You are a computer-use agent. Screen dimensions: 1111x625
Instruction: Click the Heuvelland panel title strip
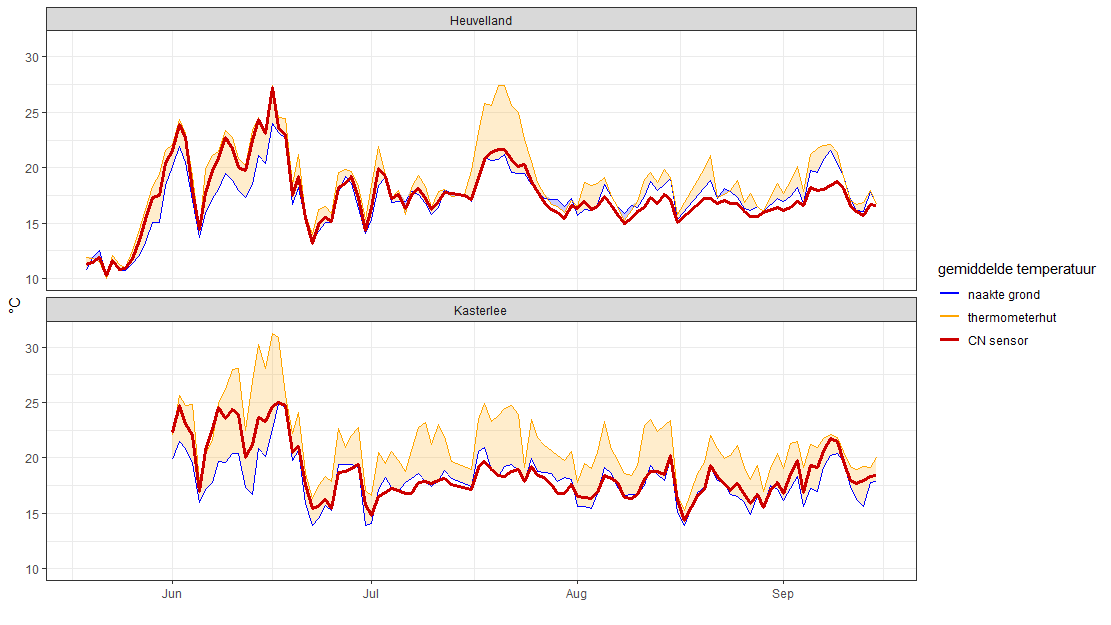tap(480, 20)
